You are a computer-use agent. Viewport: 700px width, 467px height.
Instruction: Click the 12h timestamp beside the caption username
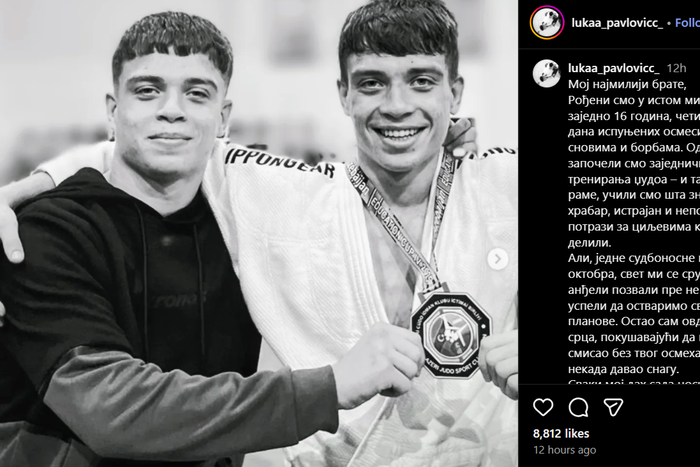(x=676, y=68)
